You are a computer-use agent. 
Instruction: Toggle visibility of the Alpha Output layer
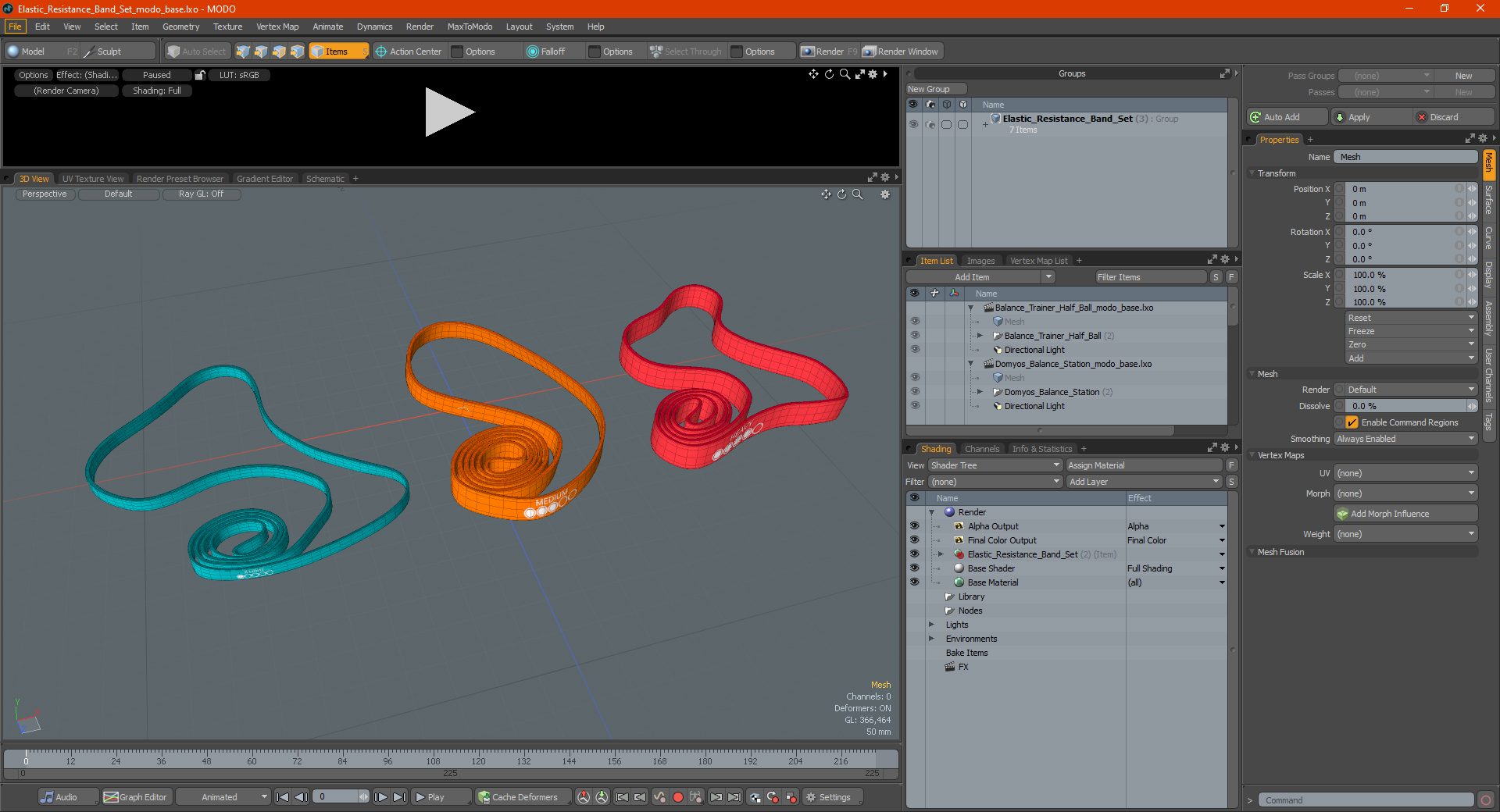point(914,526)
